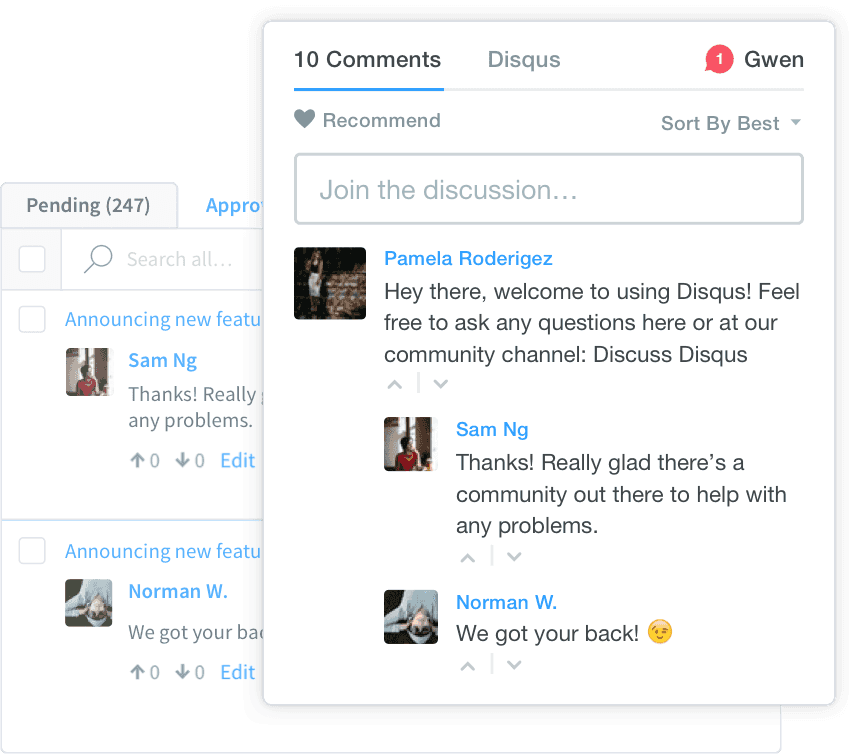Check the box for Sam Ng's pending comment

[32, 319]
